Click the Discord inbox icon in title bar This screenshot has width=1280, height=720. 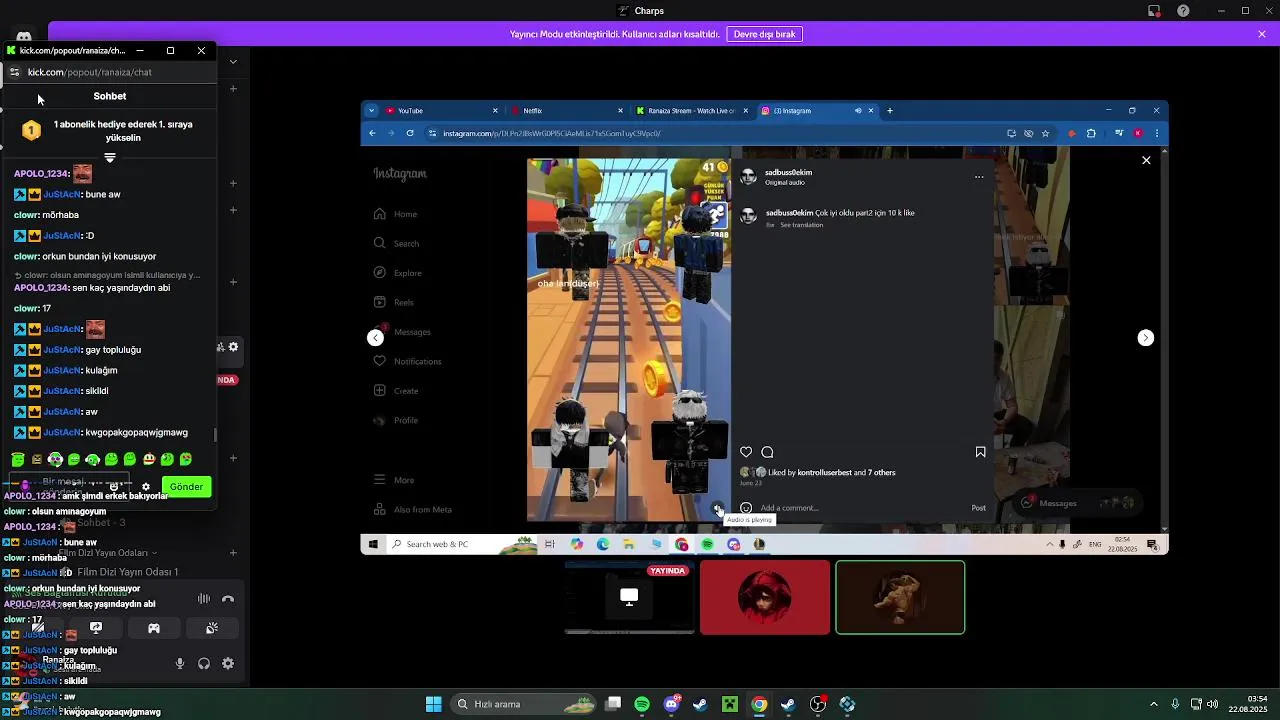1153,11
